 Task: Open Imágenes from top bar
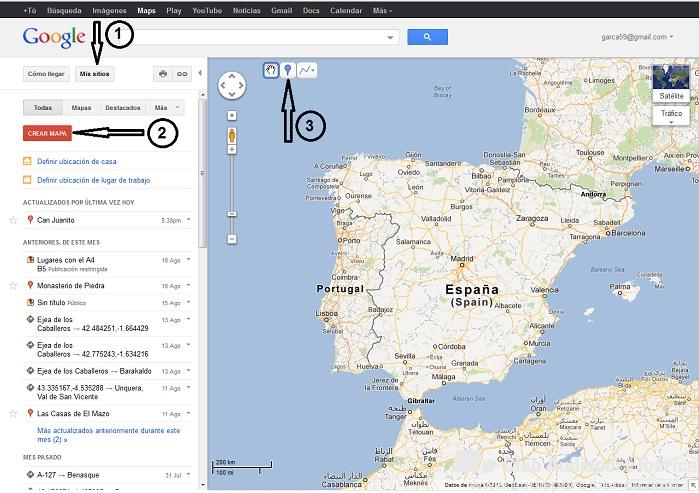click(109, 10)
